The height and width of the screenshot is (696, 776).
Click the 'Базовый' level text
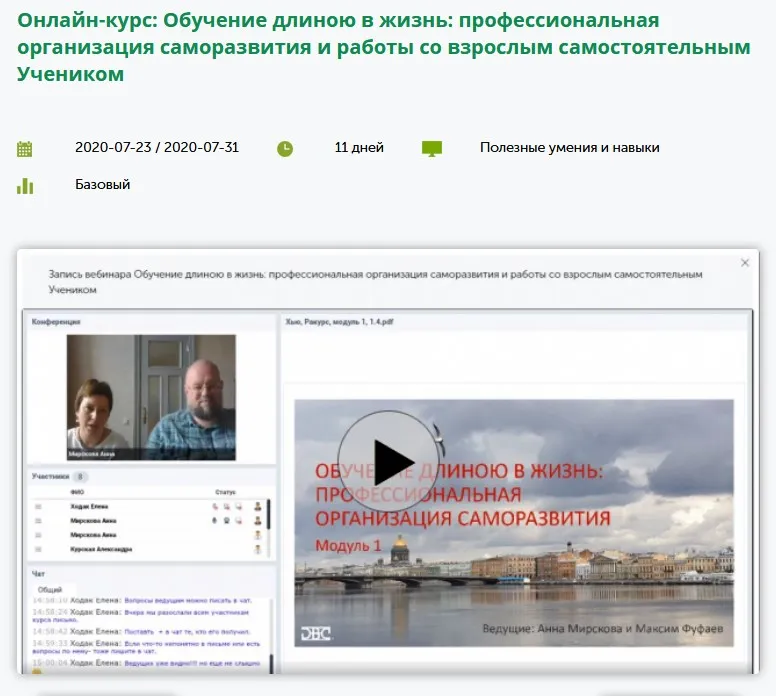point(102,185)
